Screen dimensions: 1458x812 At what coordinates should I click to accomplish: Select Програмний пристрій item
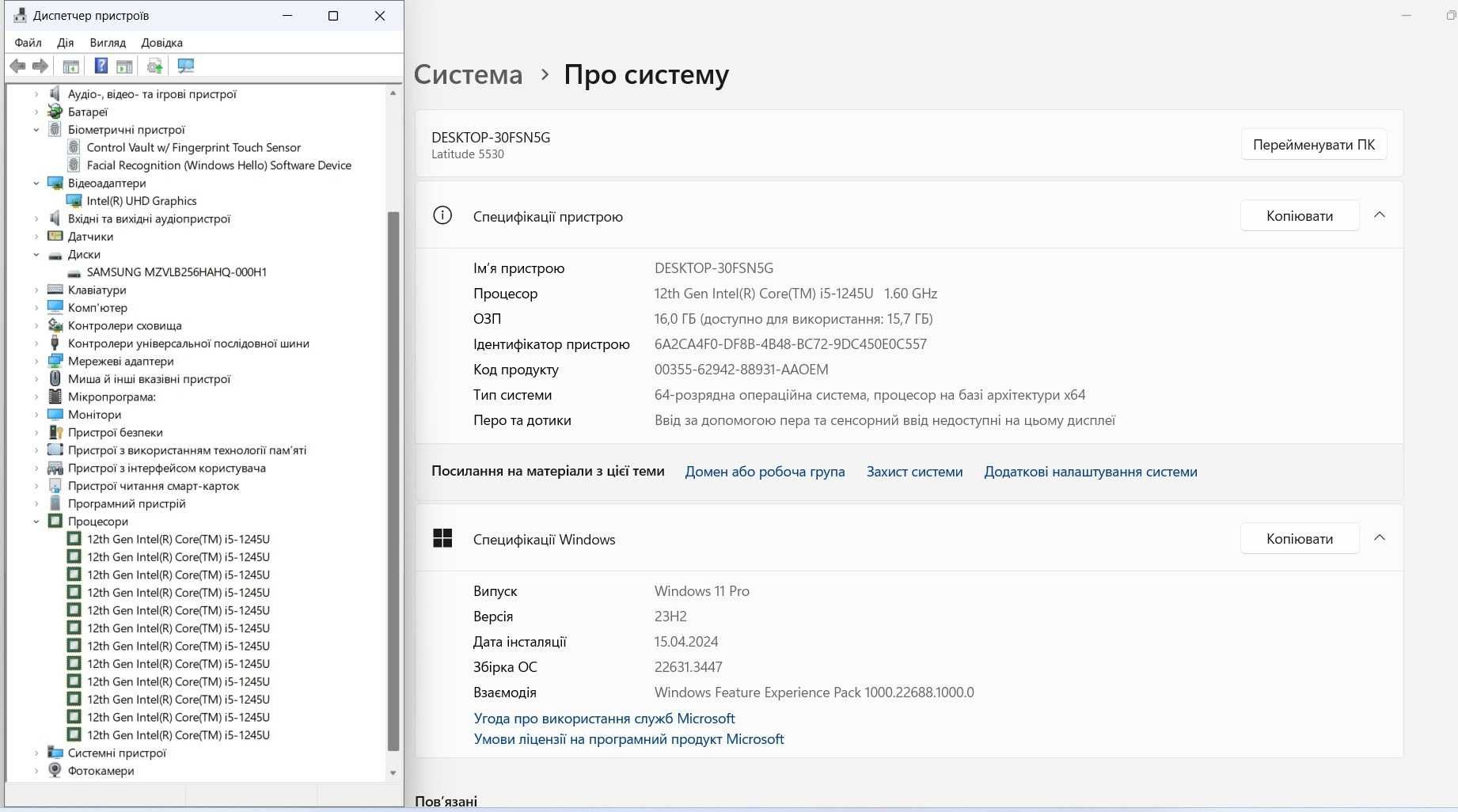point(127,503)
